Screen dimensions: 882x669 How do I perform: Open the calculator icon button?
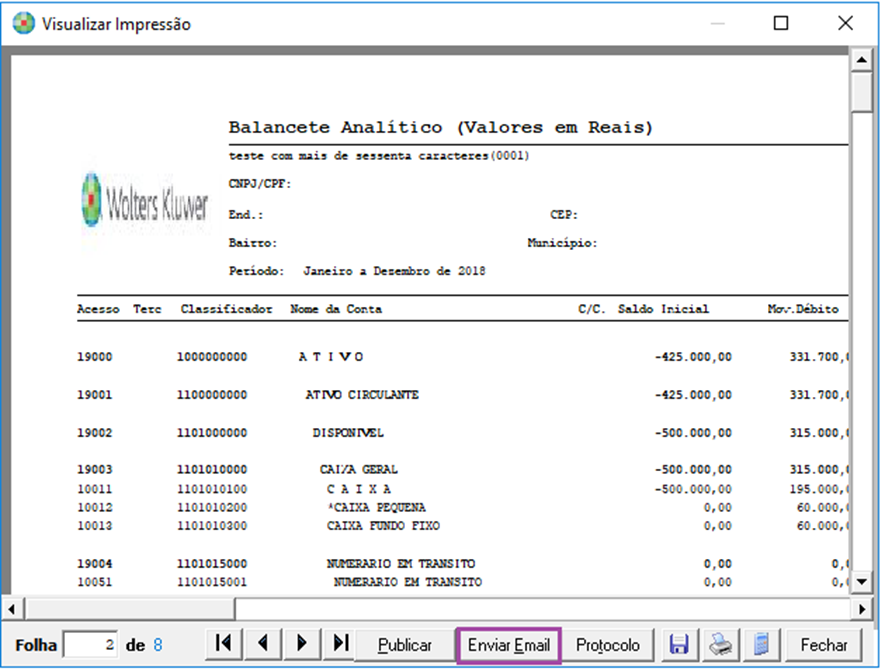(761, 644)
